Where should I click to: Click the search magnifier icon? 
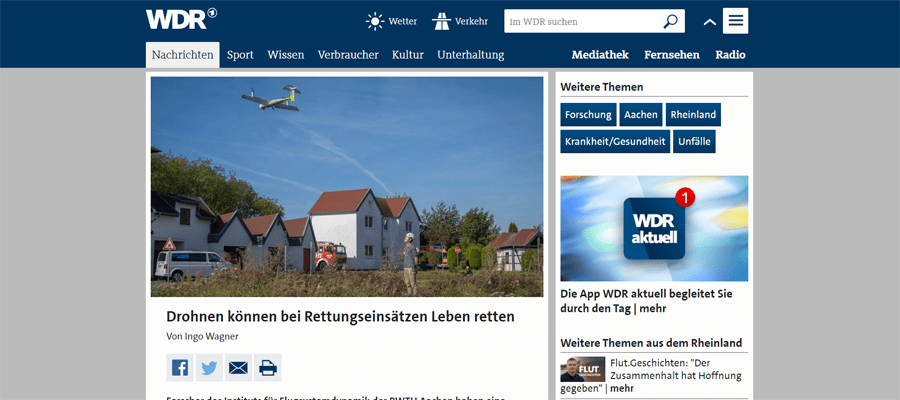pyautogui.click(x=670, y=21)
